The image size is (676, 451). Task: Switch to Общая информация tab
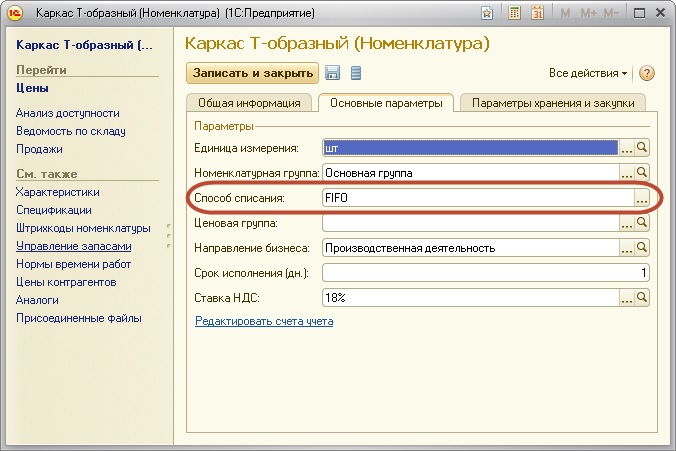pyautogui.click(x=249, y=103)
